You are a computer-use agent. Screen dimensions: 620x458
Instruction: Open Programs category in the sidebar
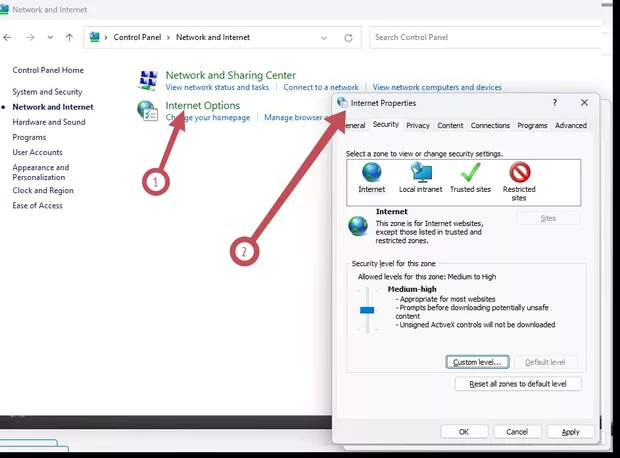tap(29, 137)
